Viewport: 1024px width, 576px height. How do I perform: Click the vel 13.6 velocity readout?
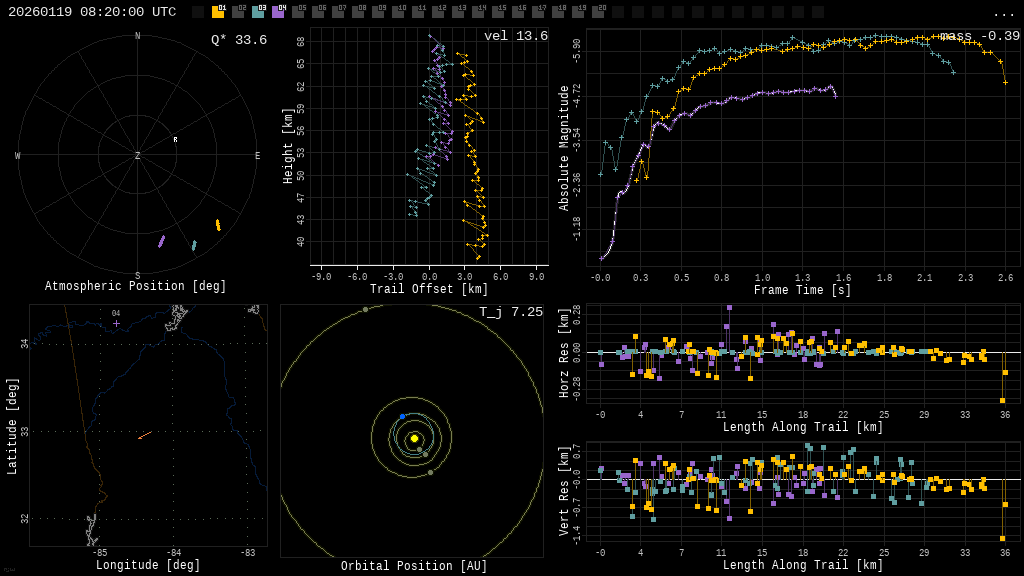[515, 36]
